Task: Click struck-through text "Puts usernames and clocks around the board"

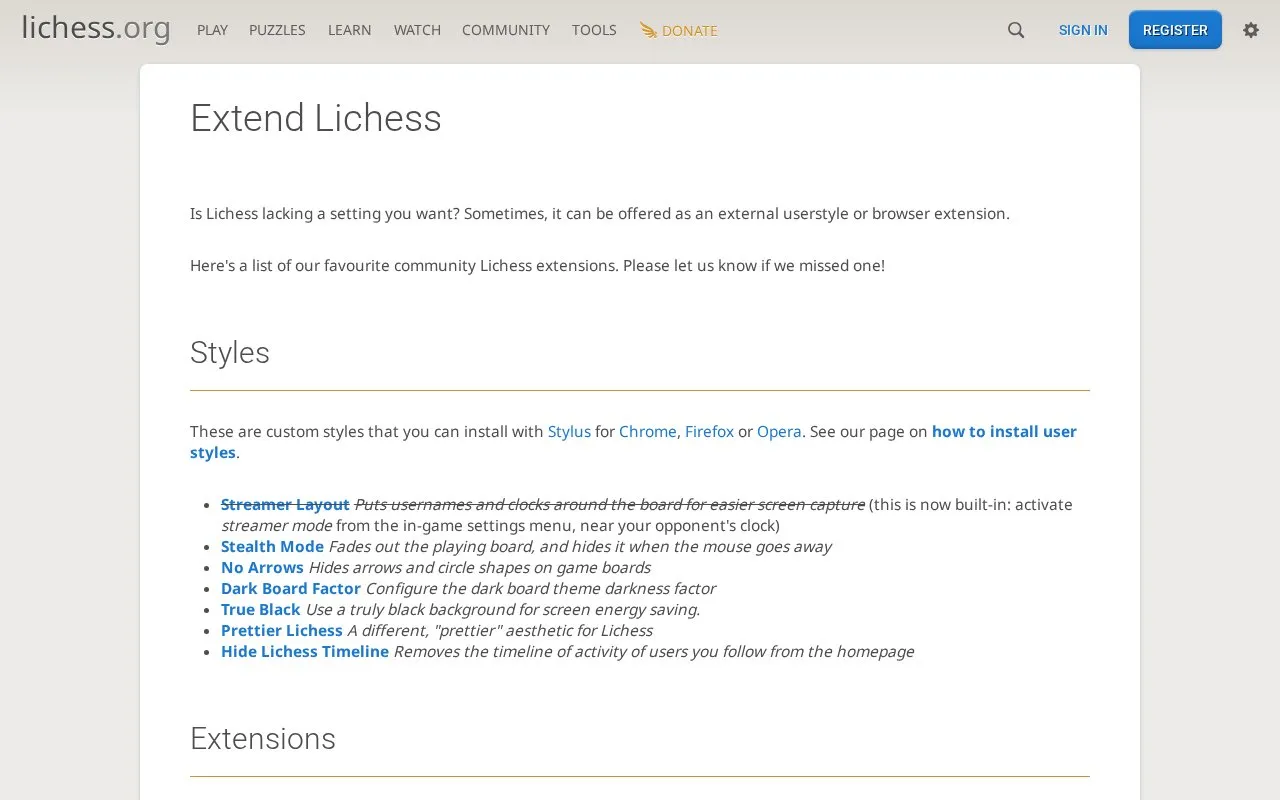Action: [x=610, y=505]
